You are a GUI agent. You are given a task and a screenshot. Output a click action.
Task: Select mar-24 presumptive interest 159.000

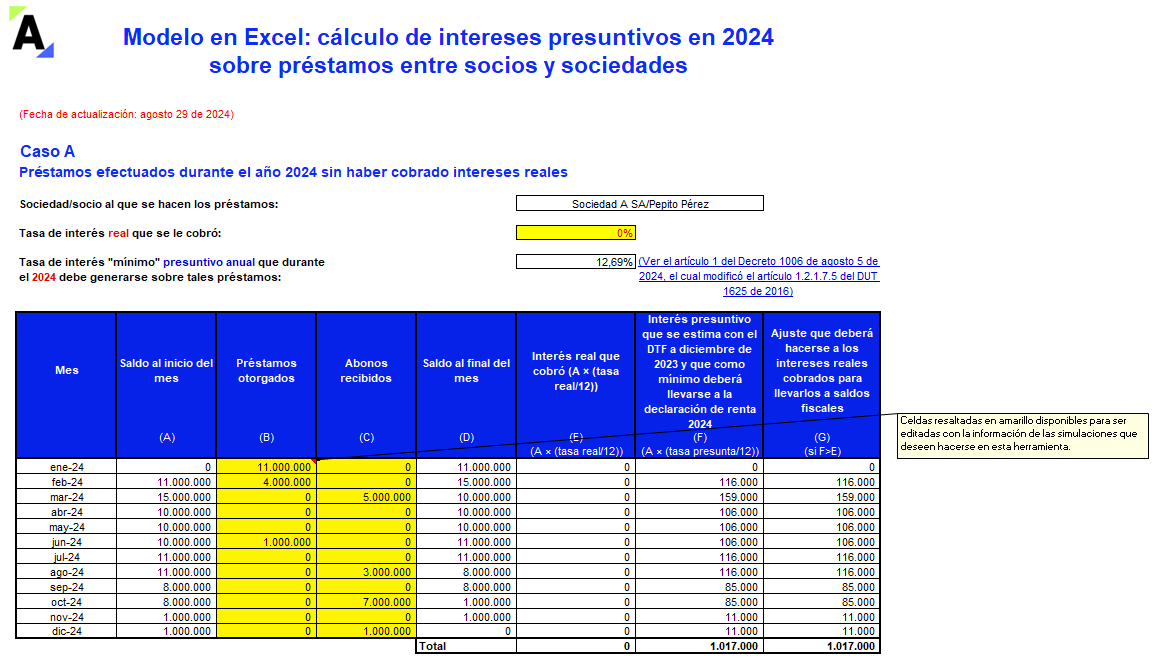tap(700, 497)
